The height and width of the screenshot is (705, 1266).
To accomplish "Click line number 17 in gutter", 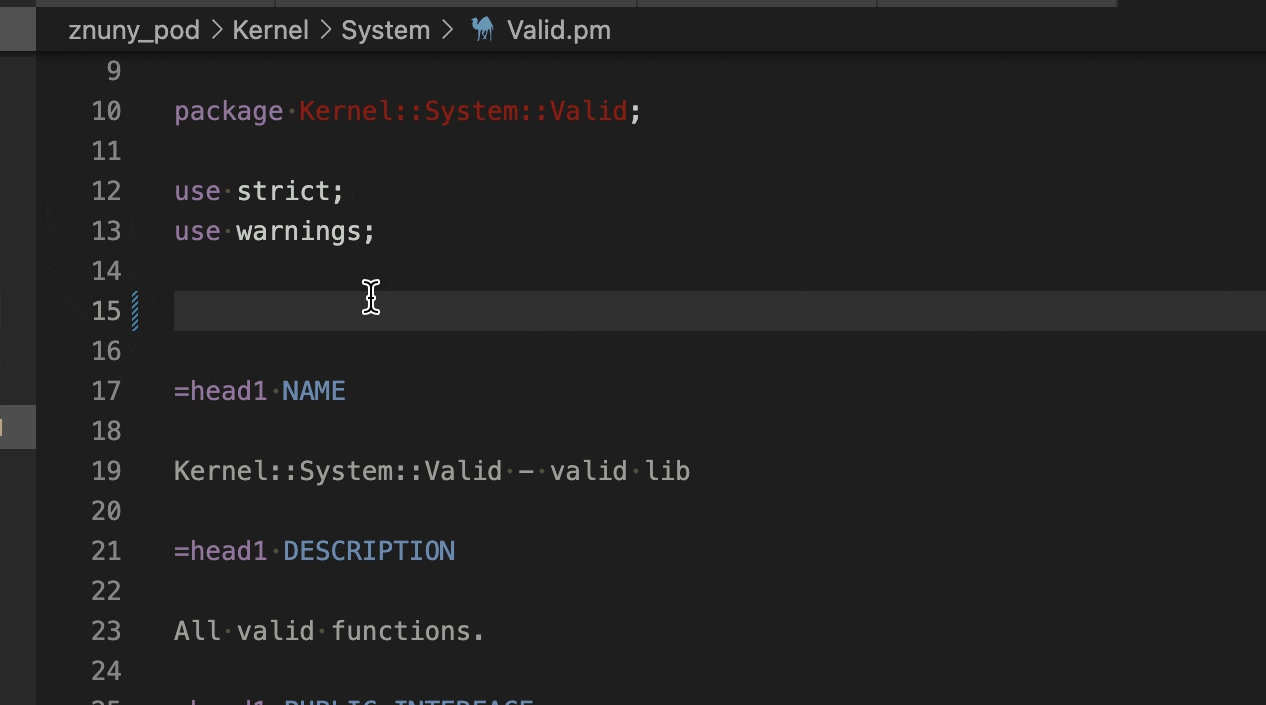I will point(106,391).
